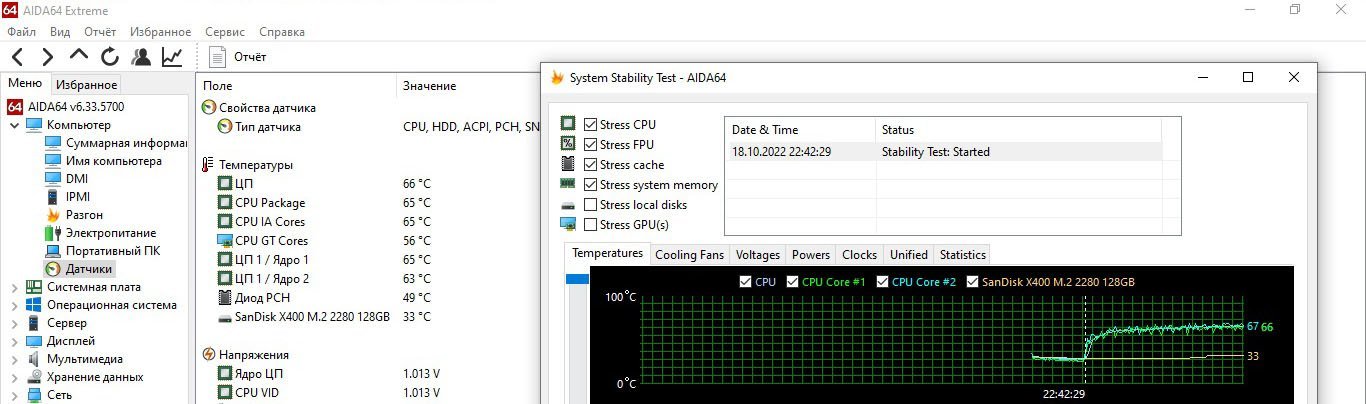Toggle CPU Core #2 graph checkbox
Screen dimensions: 1366x404
pos(883,282)
